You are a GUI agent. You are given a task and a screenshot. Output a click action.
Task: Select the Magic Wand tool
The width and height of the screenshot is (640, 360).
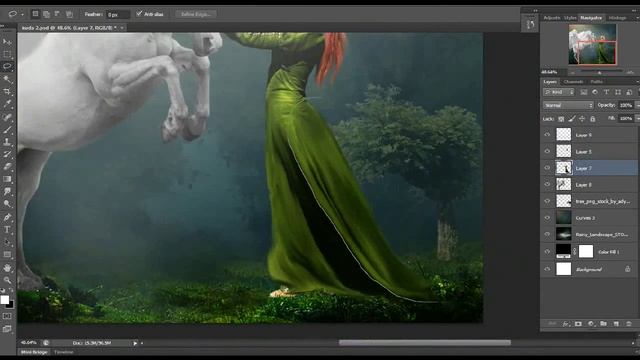click(7, 79)
